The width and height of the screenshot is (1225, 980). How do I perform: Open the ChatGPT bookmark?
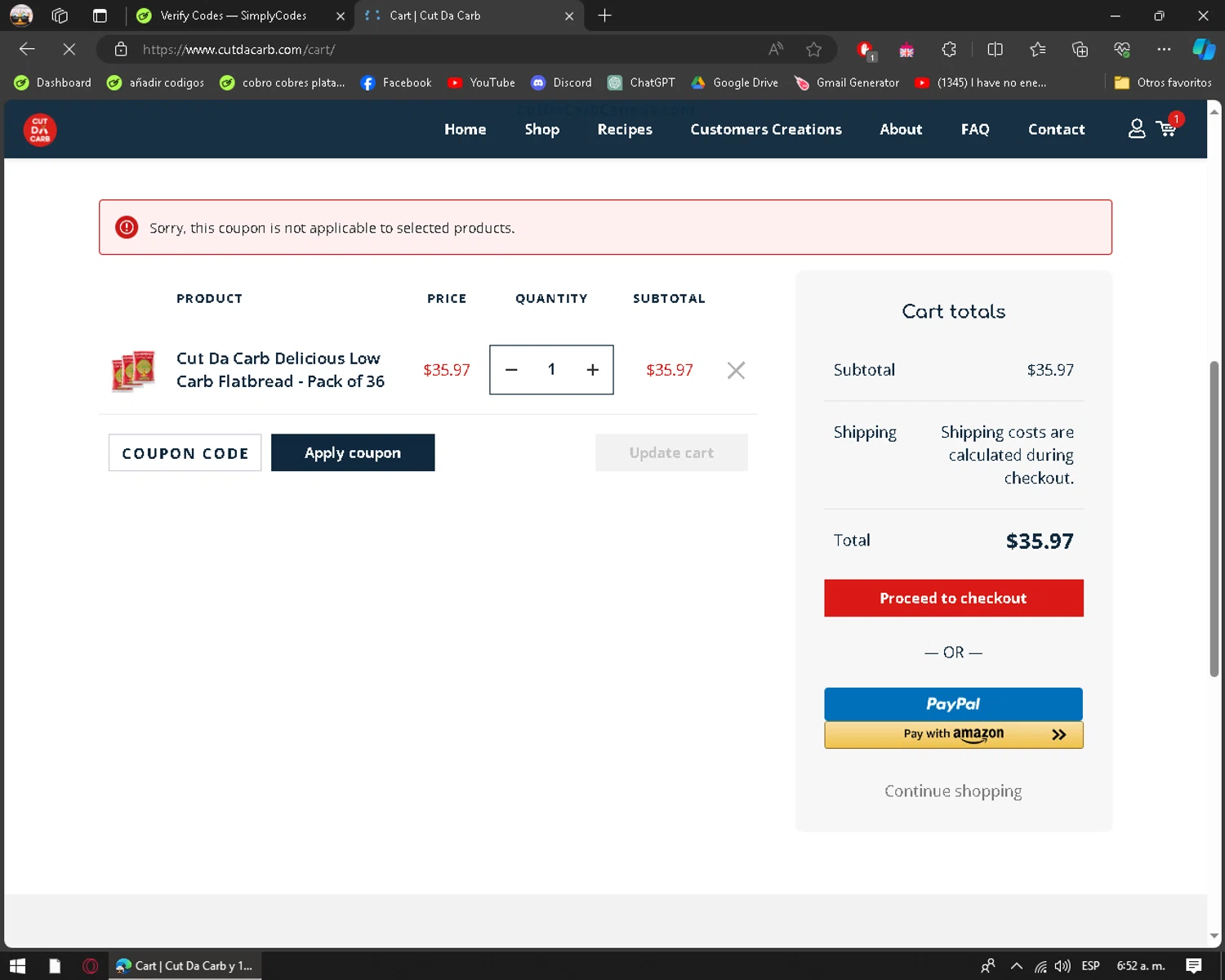[x=642, y=82]
